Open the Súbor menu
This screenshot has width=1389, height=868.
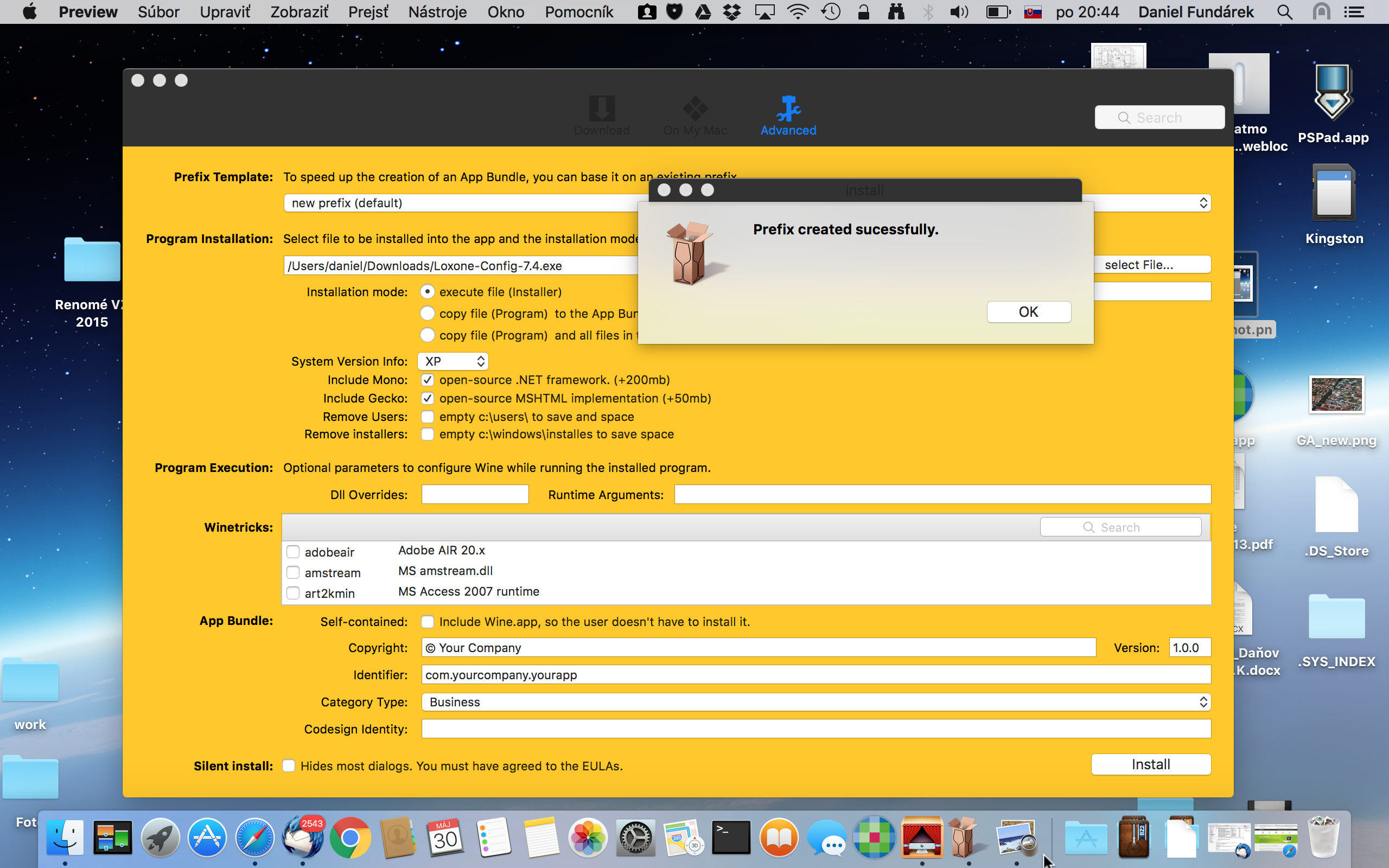click(x=158, y=12)
